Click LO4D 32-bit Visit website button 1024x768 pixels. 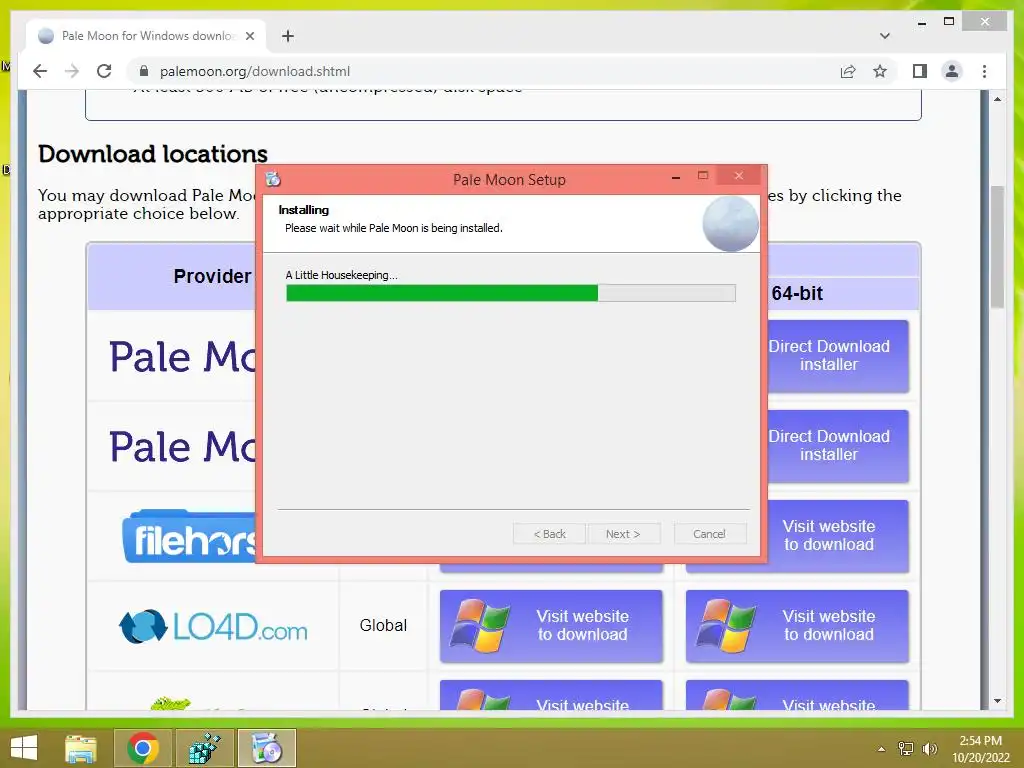coord(551,626)
